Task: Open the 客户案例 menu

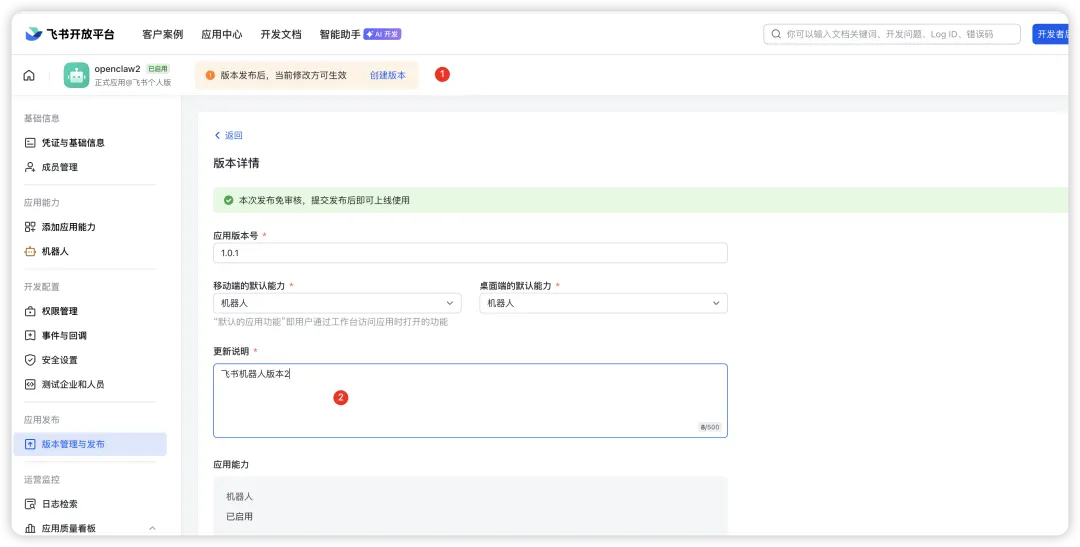Action: coord(163,34)
